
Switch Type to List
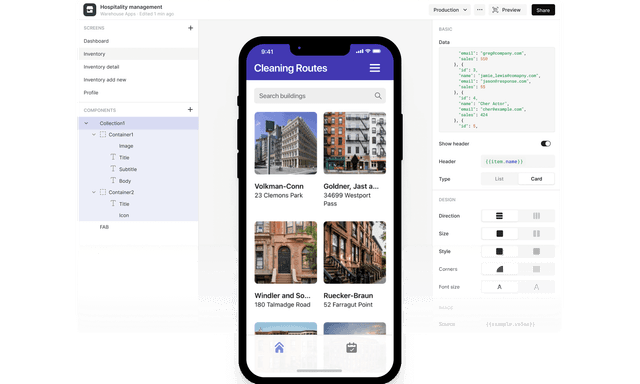(499, 179)
